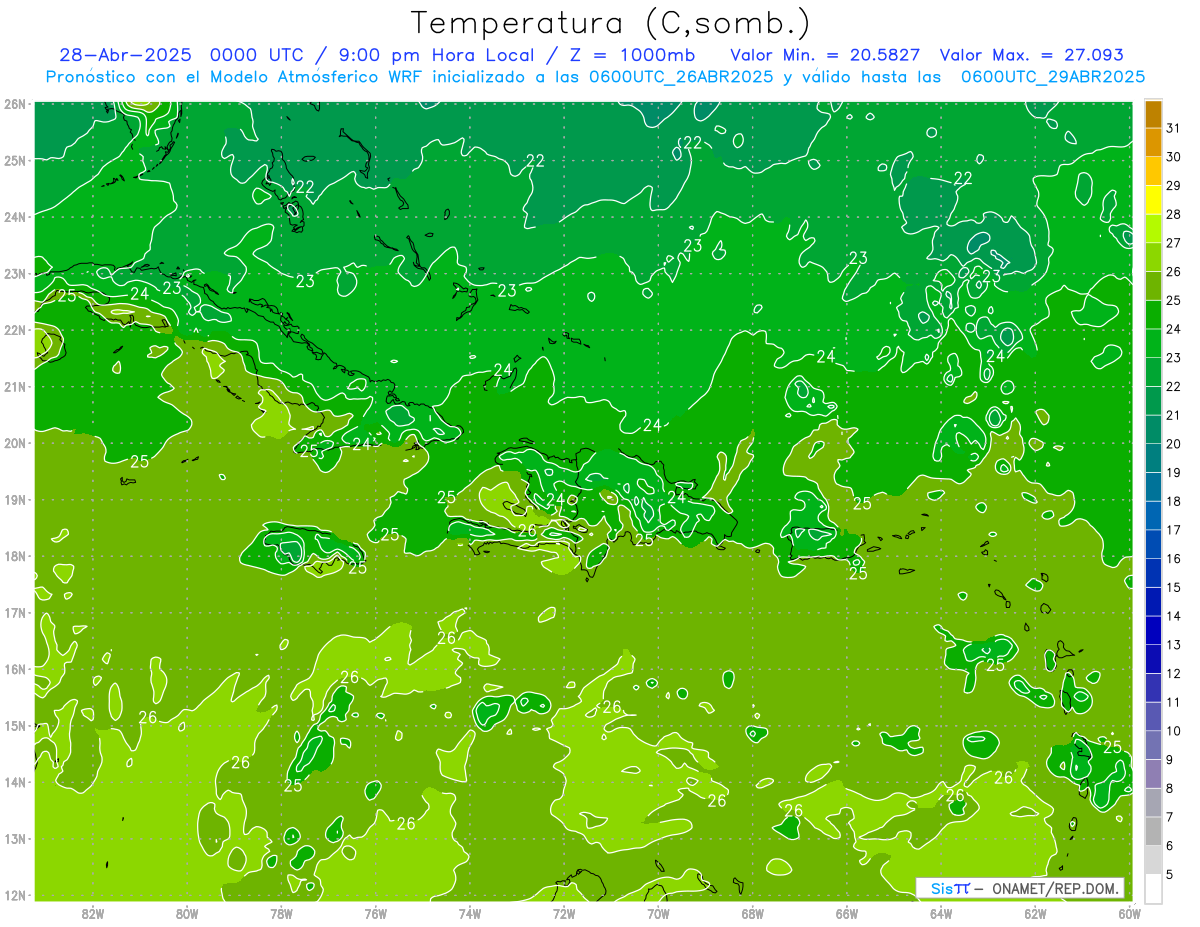Click the latitude axis label '21N'
1200x927 pixels.
tap(15, 386)
